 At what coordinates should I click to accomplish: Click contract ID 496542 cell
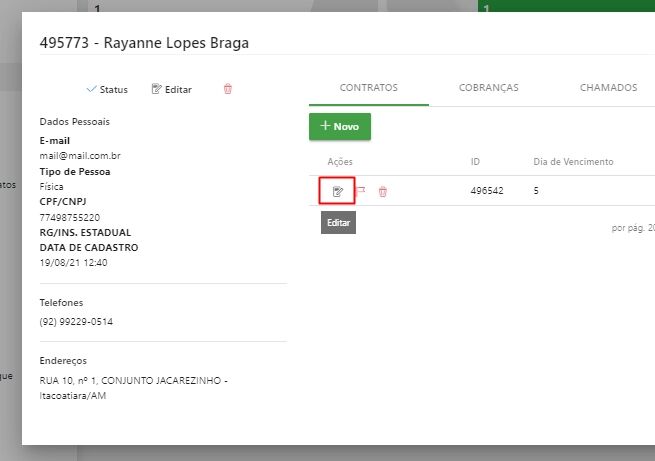pos(487,191)
